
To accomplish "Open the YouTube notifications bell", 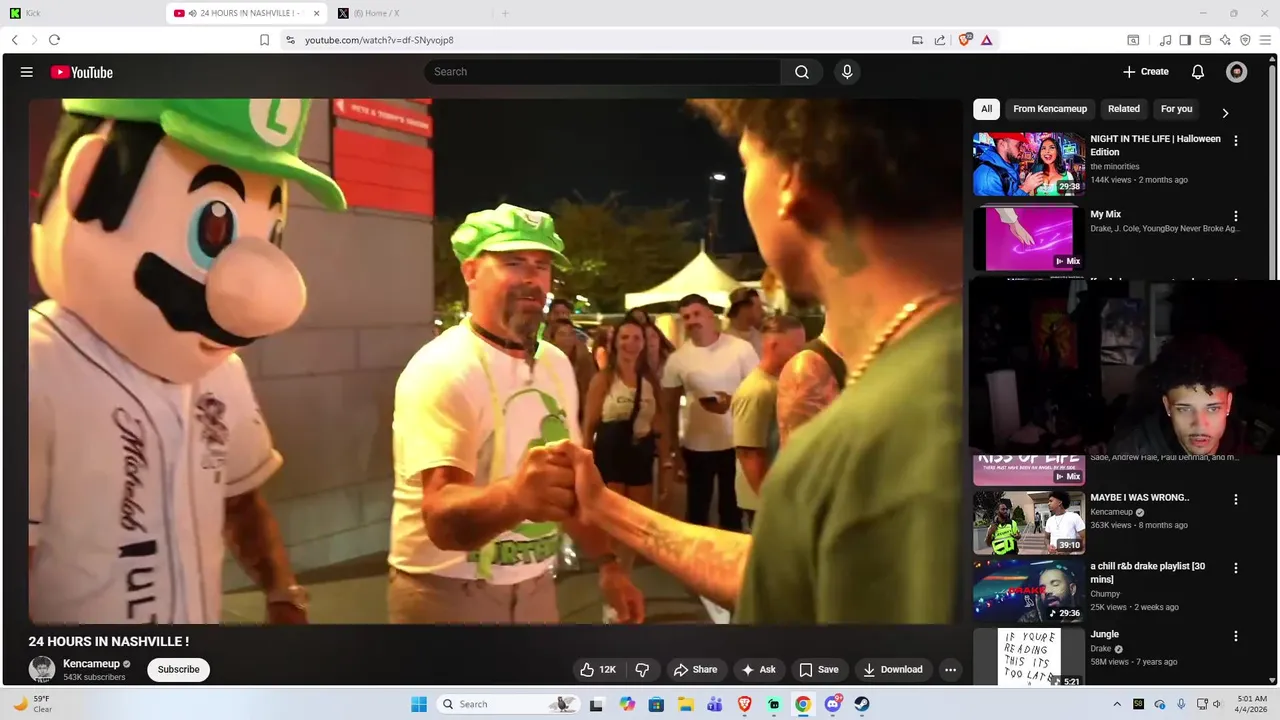I will click(x=1198, y=72).
